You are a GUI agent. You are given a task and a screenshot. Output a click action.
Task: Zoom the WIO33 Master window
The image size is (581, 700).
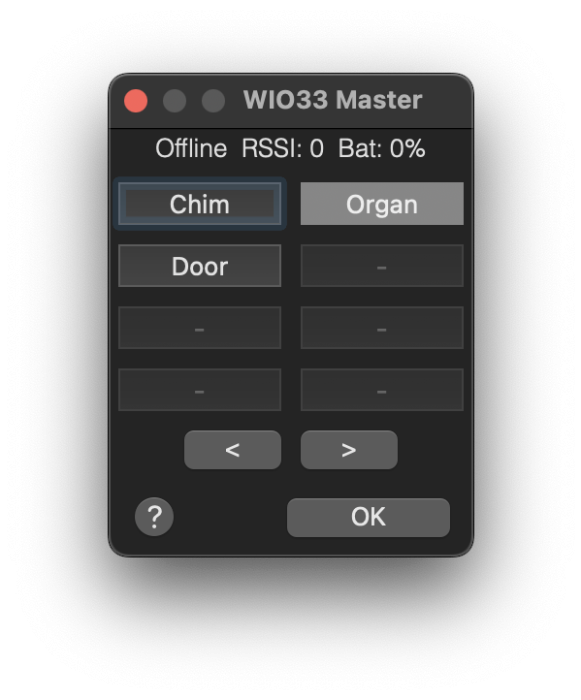click(x=213, y=101)
